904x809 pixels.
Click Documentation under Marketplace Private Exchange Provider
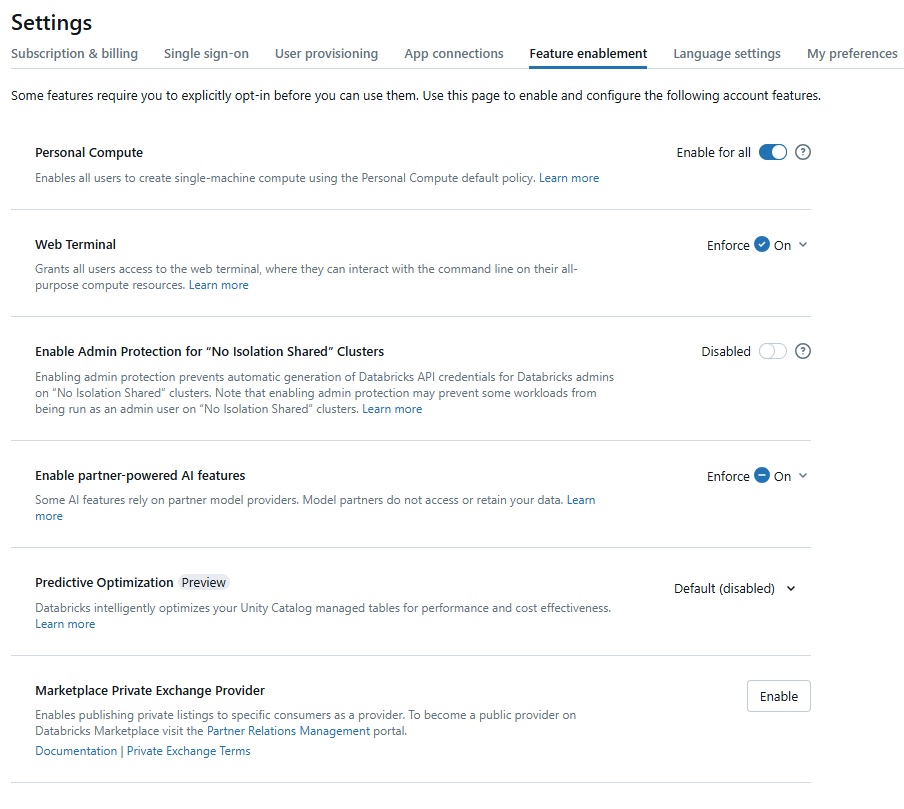pos(76,750)
